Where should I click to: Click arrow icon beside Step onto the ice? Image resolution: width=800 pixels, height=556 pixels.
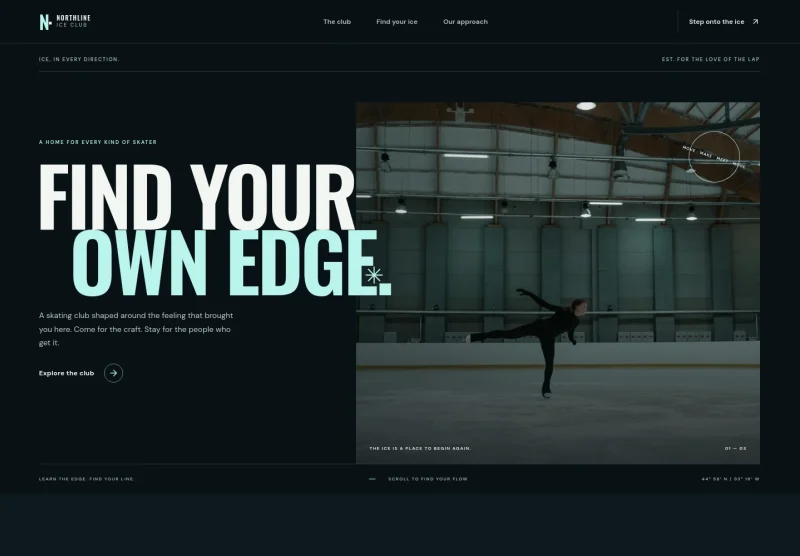[756, 22]
